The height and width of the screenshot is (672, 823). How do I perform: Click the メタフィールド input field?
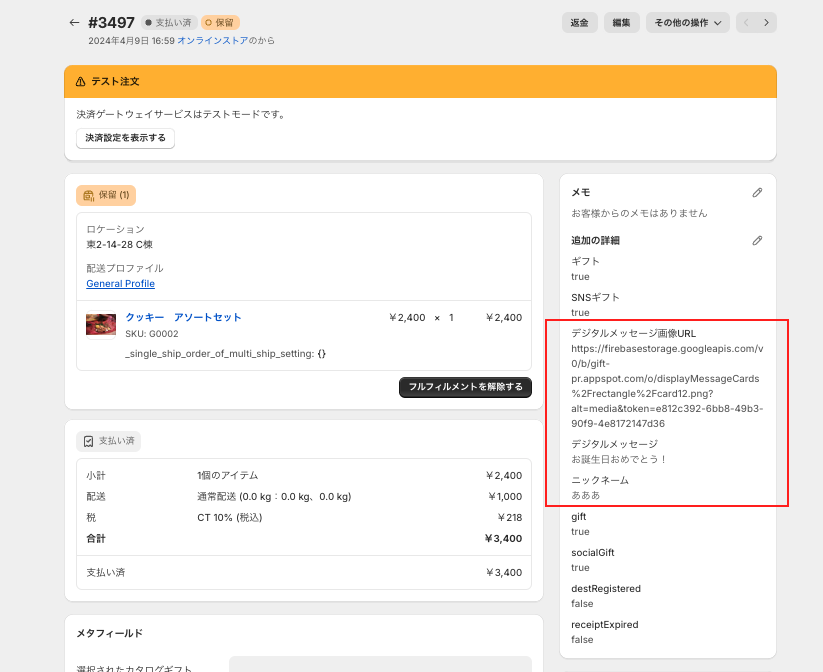click(380, 664)
